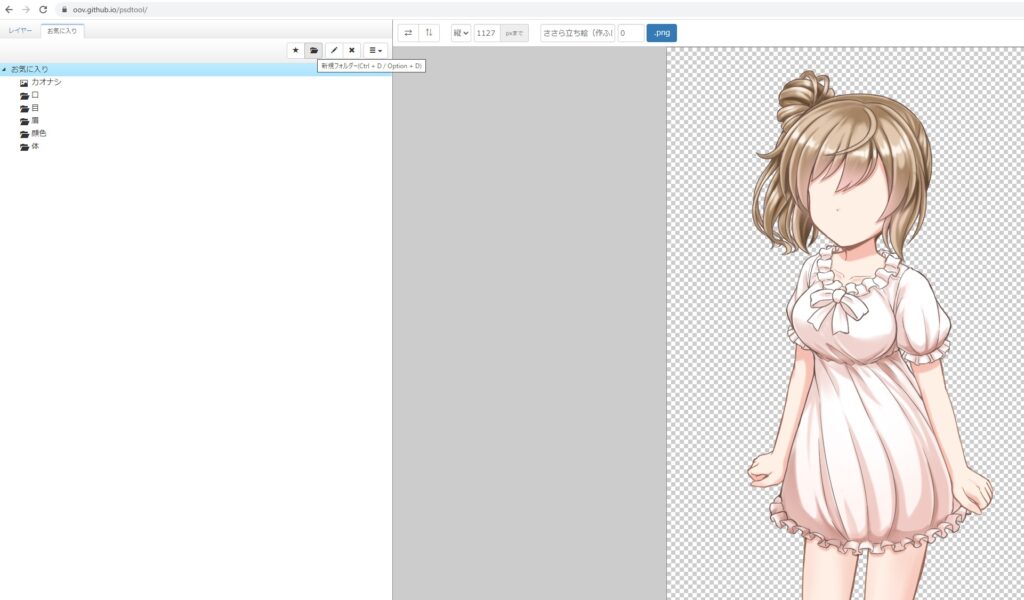Switch to the レイヤー tab
Screen dimensions: 1024x600
pyautogui.click(x=20, y=31)
